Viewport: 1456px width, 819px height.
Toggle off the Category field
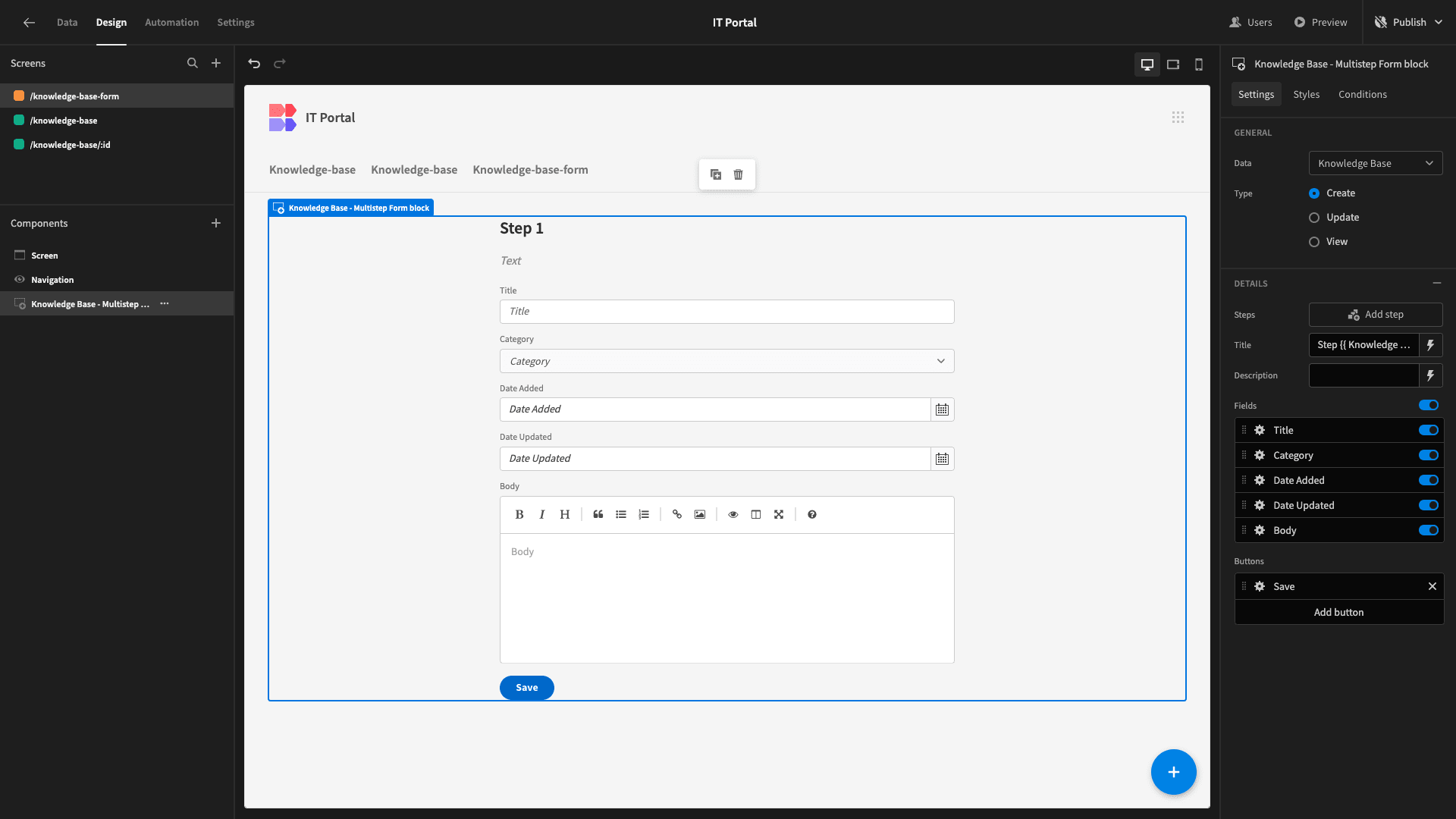pos(1429,455)
